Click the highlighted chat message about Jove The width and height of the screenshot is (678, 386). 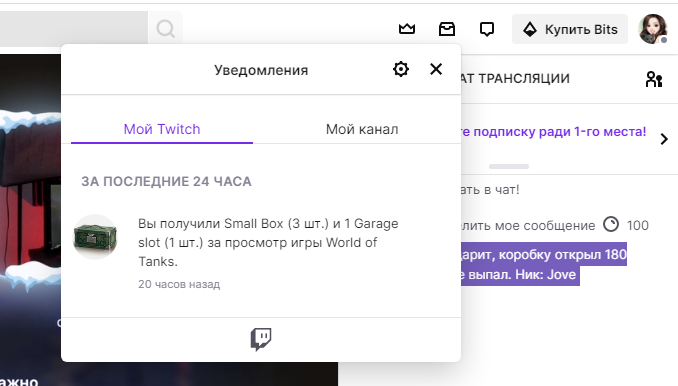coord(544,264)
